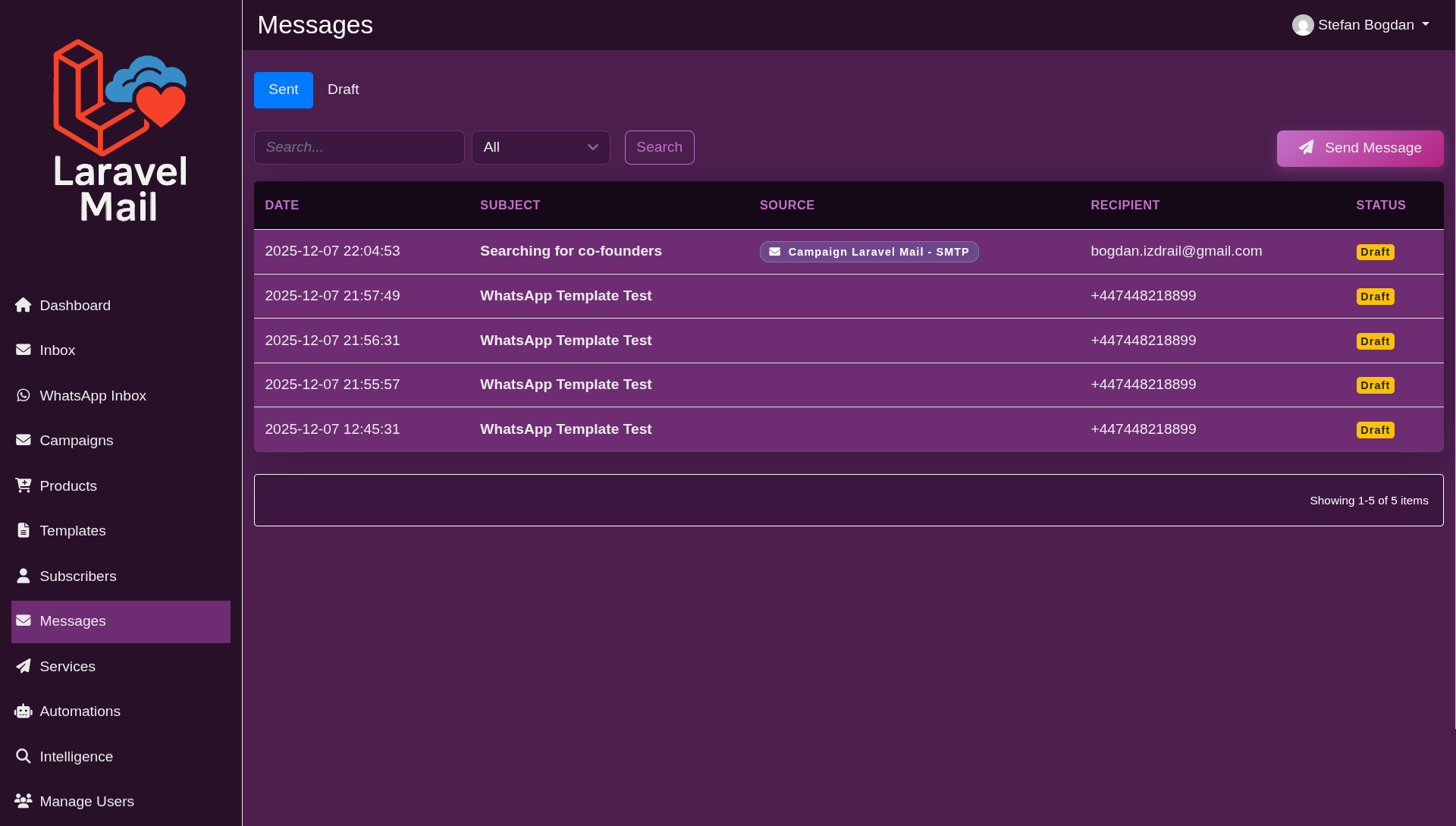Viewport: 1456px width, 826px height.
Task: Open WhatsApp Inbox menu item
Action: (121, 396)
